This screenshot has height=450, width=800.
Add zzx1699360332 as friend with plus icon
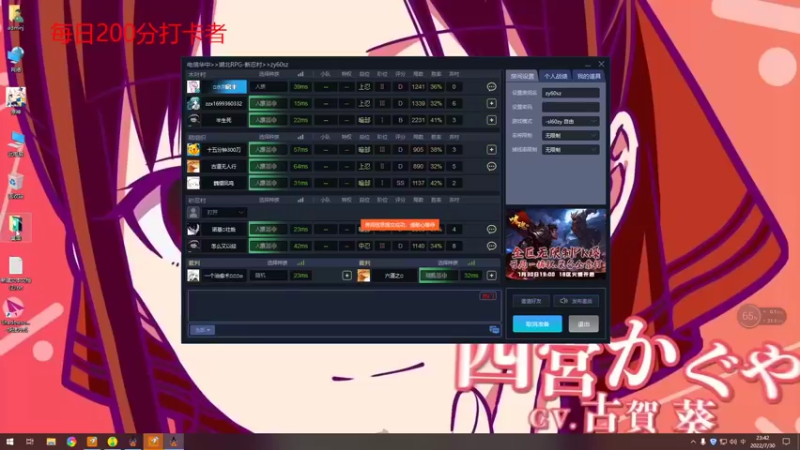(x=491, y=104)
